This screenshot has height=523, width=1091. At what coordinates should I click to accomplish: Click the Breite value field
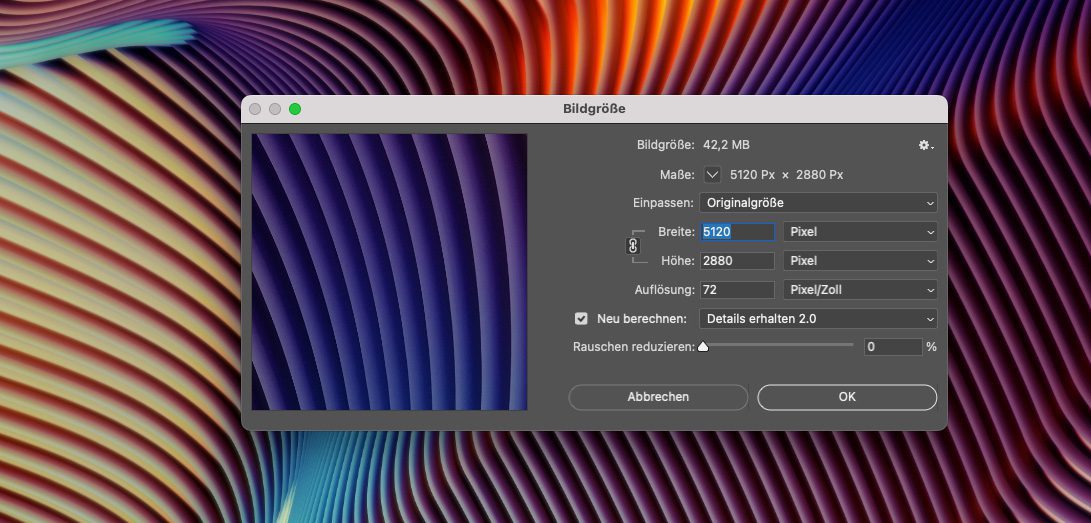click(x=737, y=232)
